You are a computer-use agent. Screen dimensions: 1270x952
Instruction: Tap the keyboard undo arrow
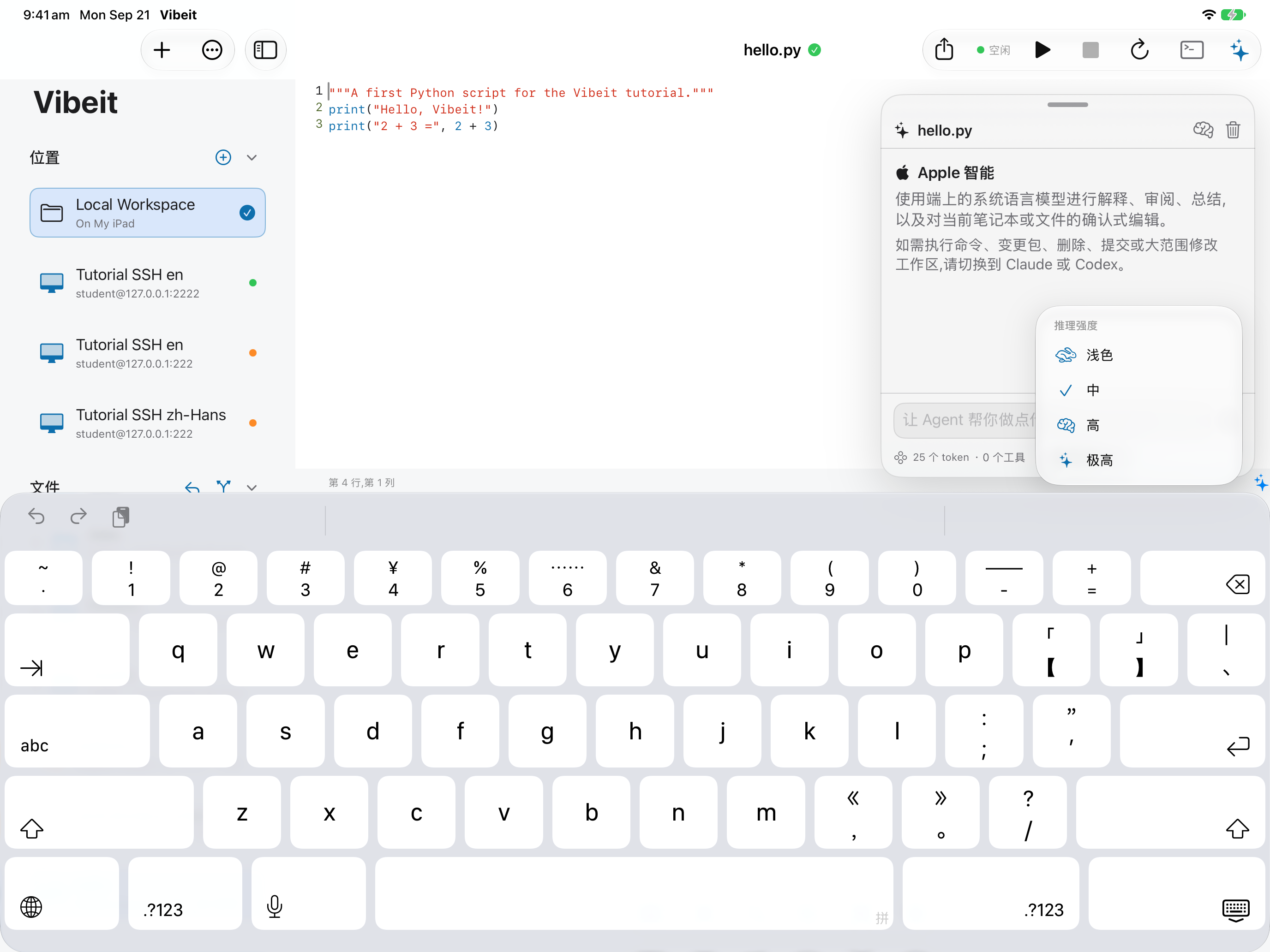pos(36,517)
